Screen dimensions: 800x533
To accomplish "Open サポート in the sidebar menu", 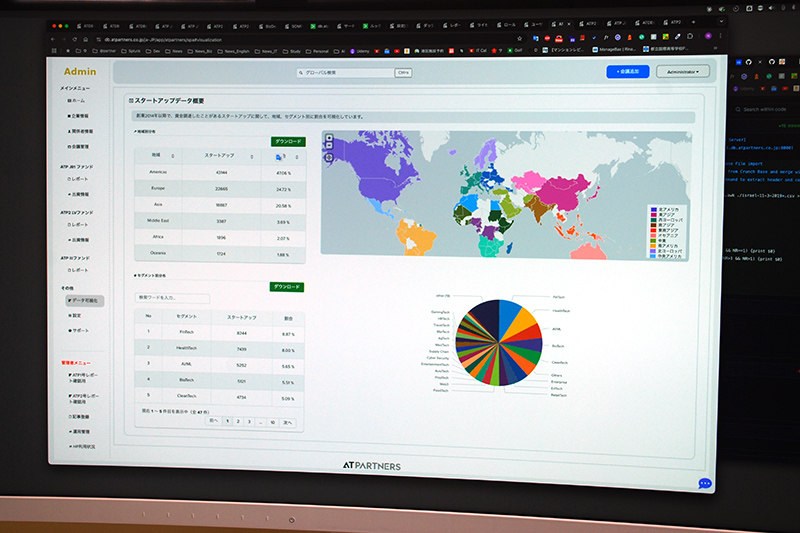I will 78,330.
